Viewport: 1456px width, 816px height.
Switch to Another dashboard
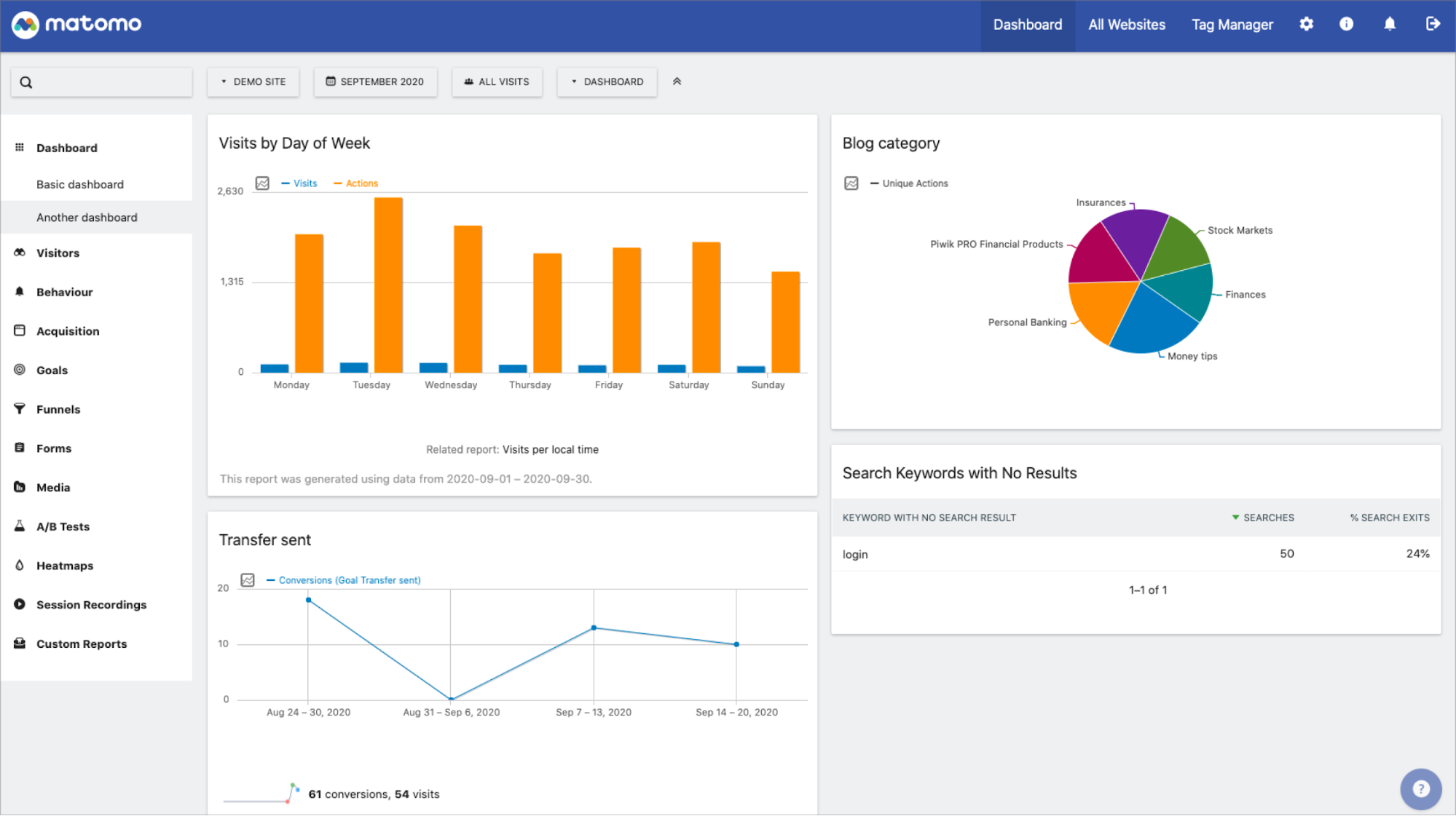[87, 217]
